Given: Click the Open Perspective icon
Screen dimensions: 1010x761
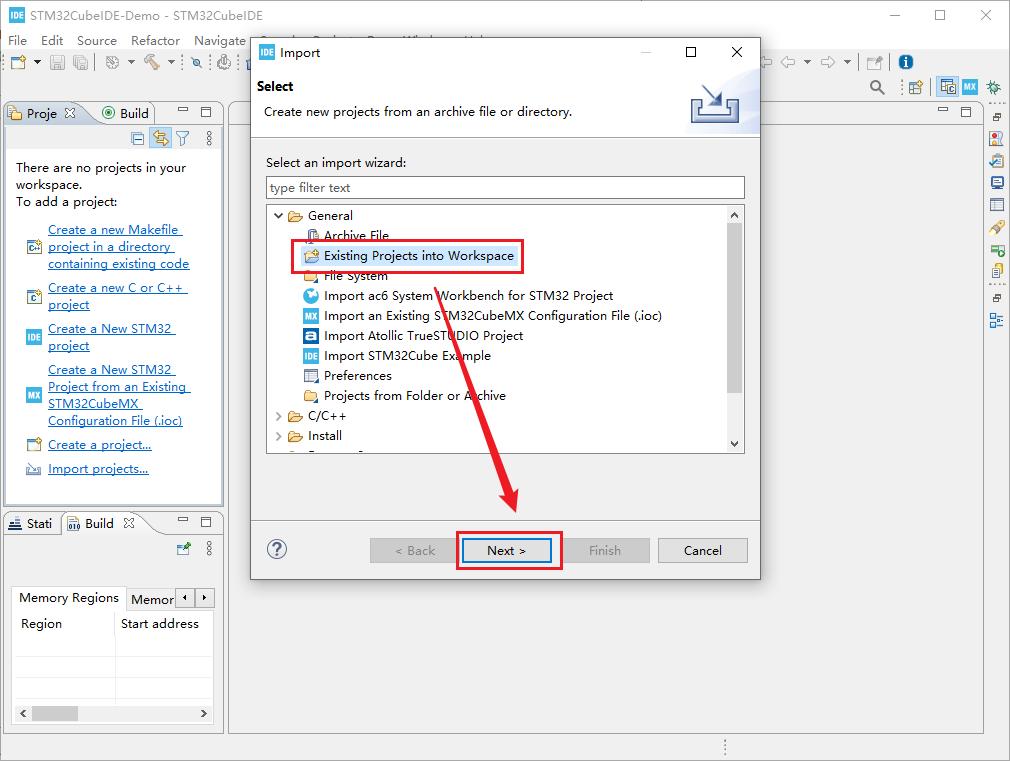Looking at the screenshot, I should click(x=915, y=88).
